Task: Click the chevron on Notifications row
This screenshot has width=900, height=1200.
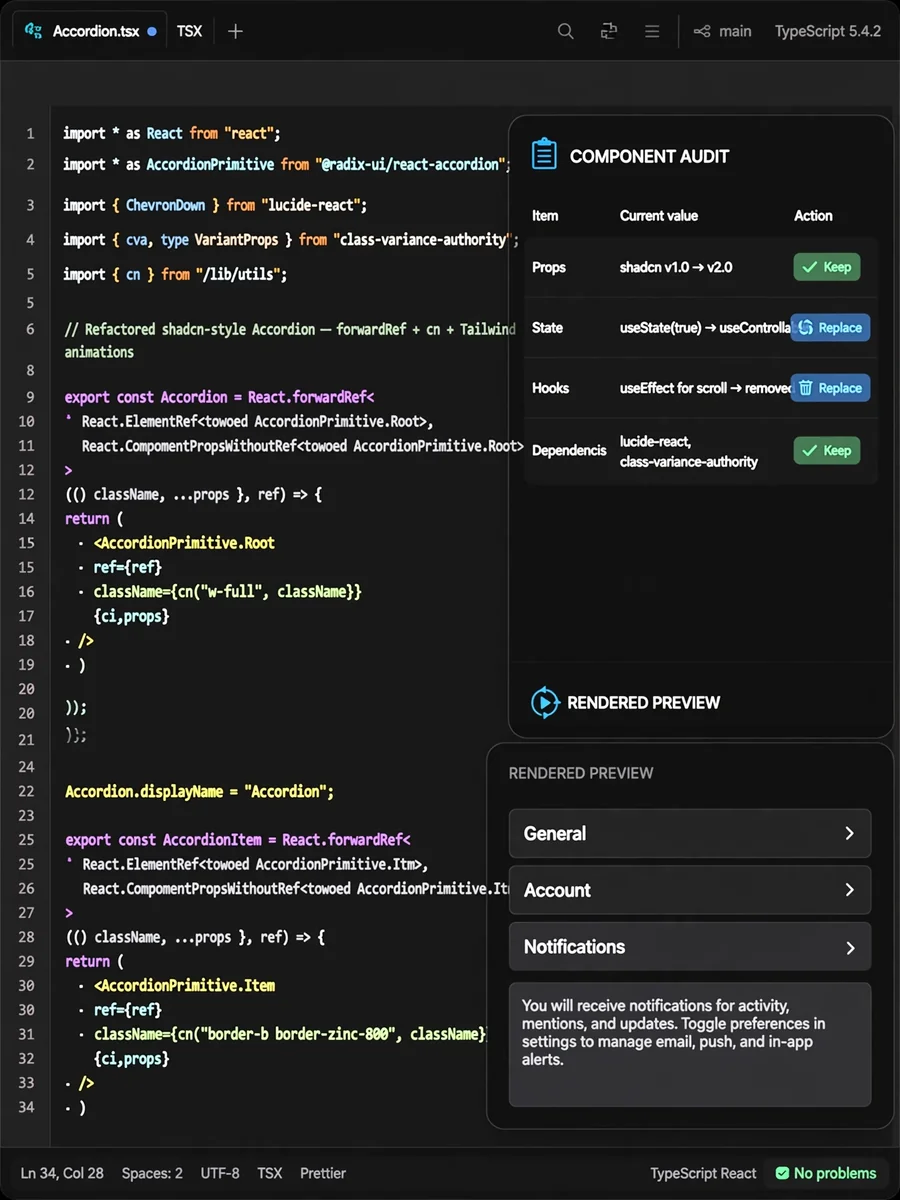Action: (850, 947)
